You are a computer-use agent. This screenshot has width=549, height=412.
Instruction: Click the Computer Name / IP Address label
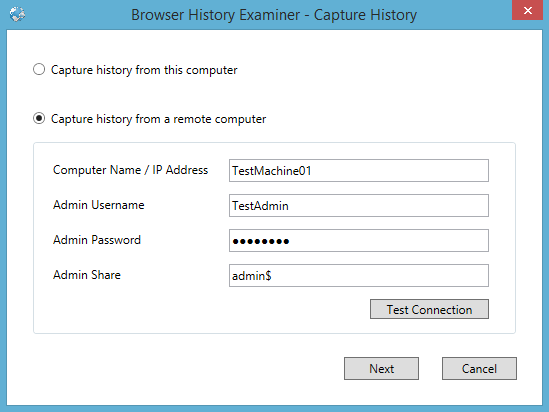(x=131, y=170)
